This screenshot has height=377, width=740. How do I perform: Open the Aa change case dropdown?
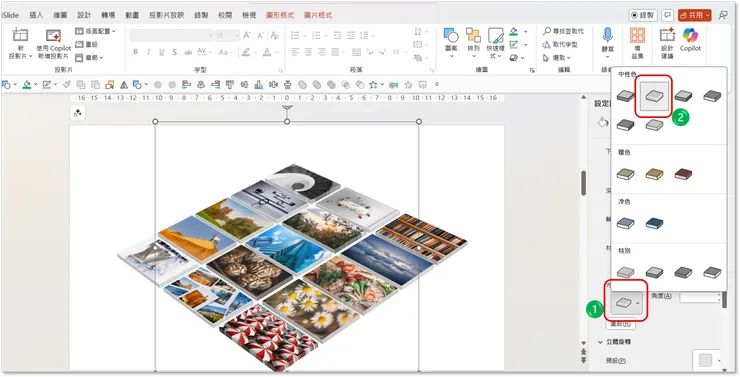(x=226, y=52)
